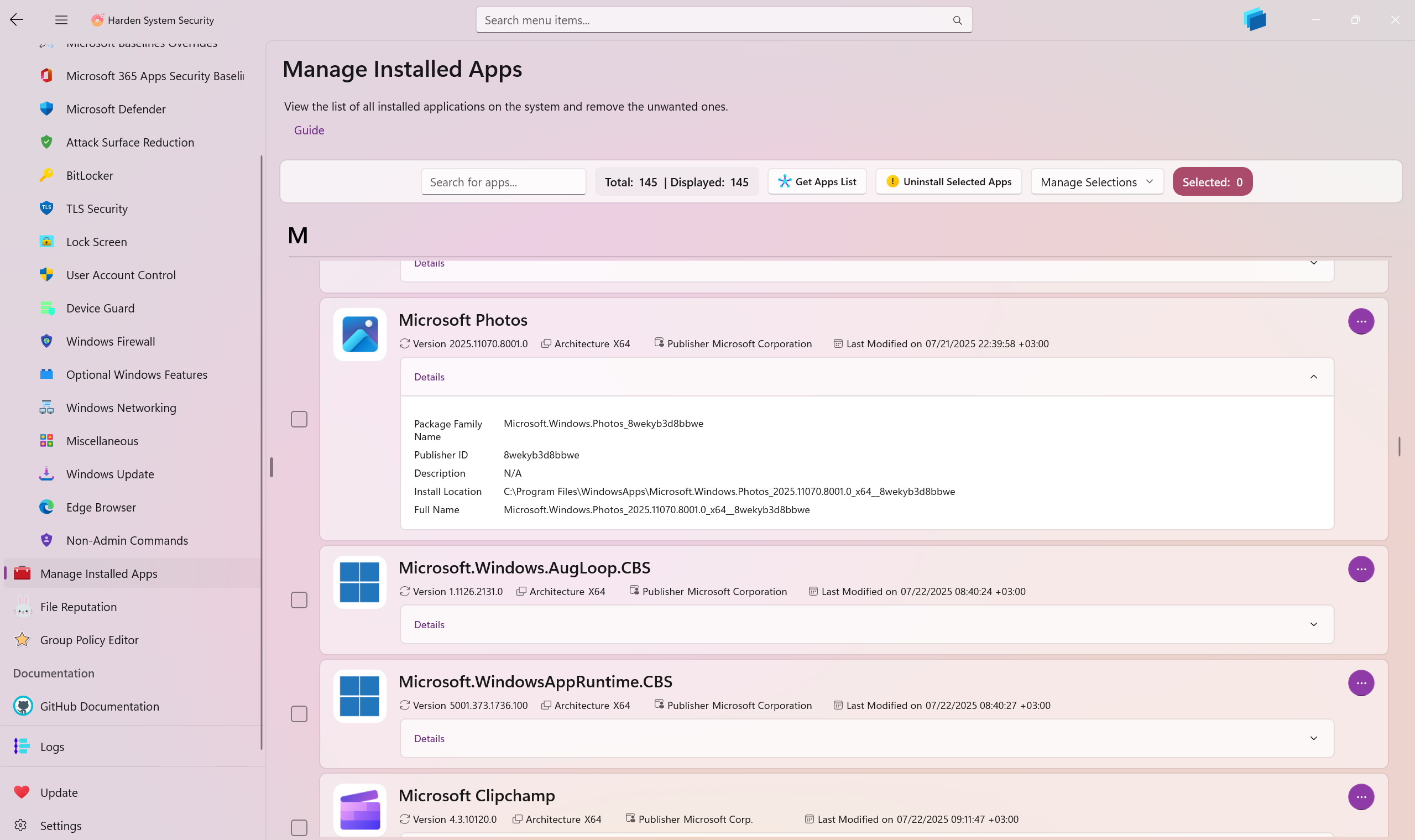Click the BitLocker key icon
1415x840 pixels.
tap(46, 175)
